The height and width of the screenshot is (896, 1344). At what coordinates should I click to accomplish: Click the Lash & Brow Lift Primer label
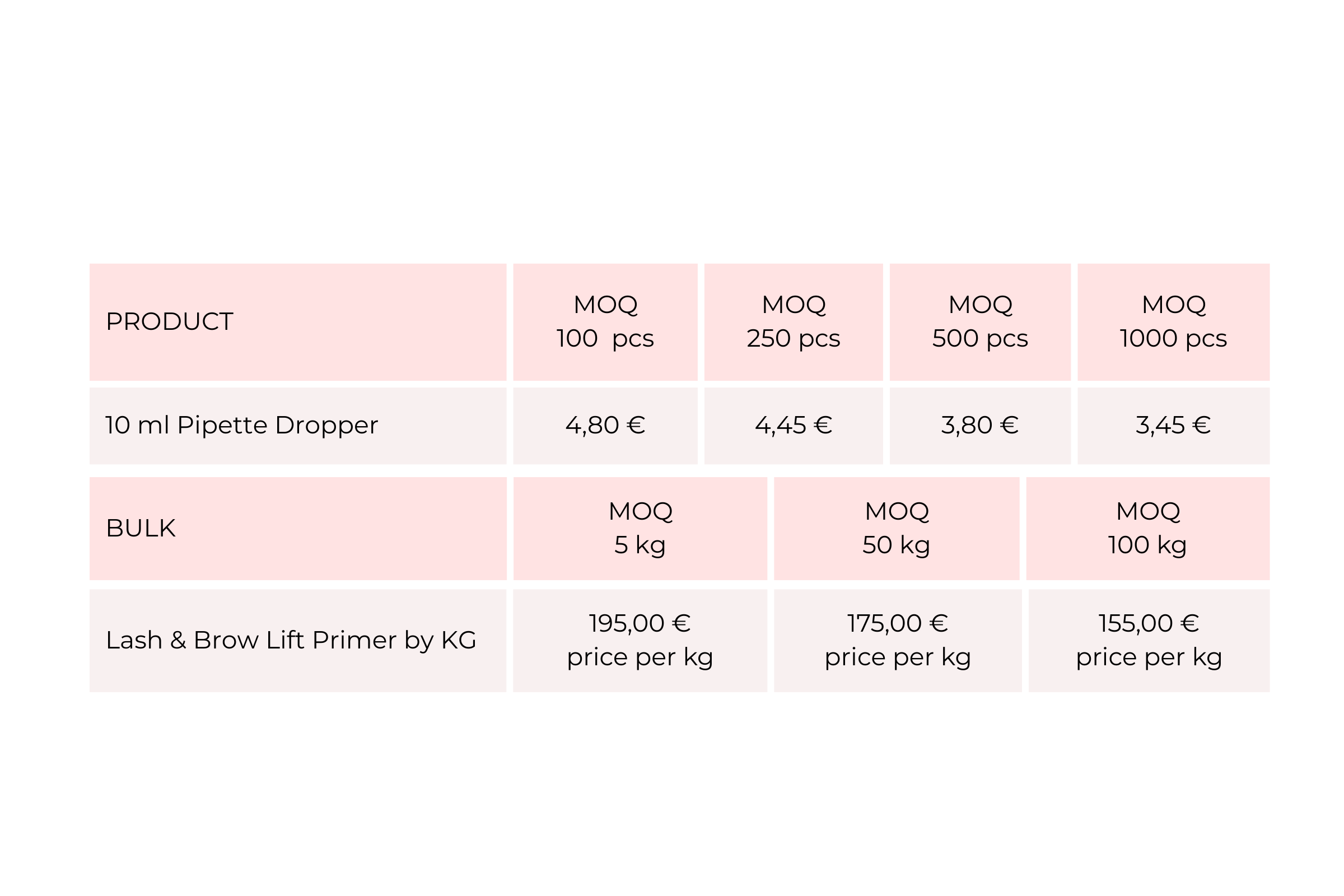[291, 641]
